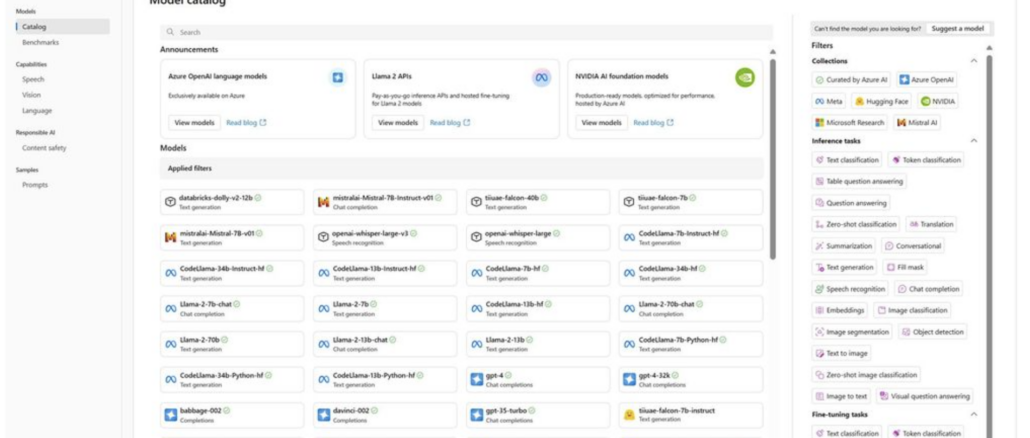Open Benchmarks in the left navigation
Screen dimensions: 1030x438
pyautogui.click(x=41, y=42)
